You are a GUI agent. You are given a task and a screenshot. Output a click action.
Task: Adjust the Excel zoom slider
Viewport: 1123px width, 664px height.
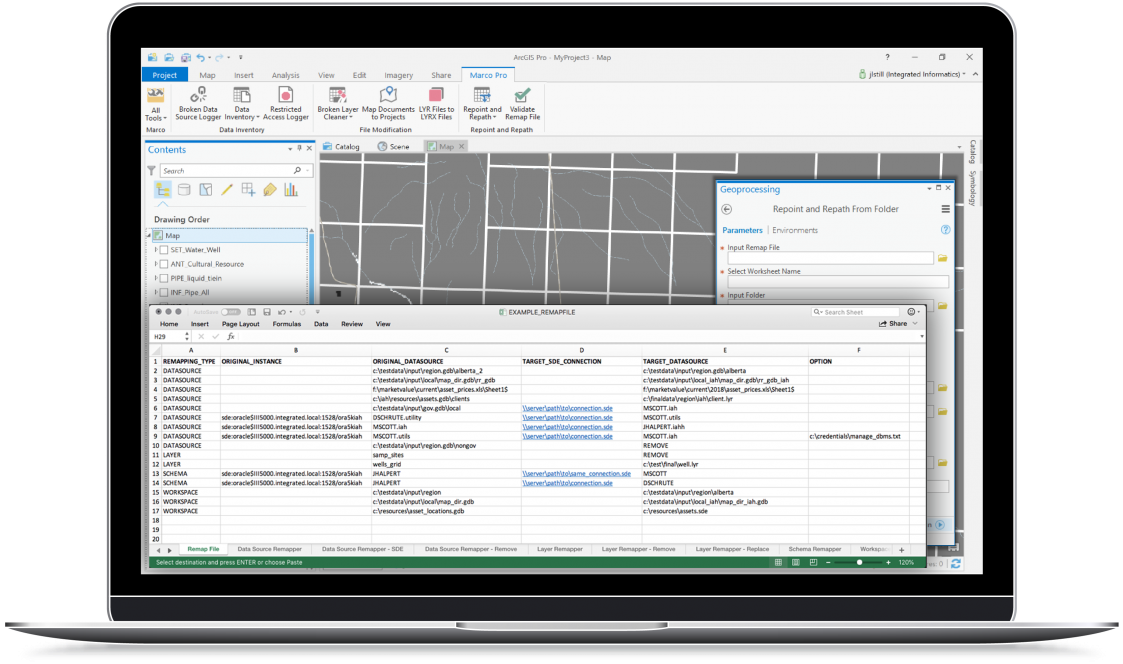pos(858,562)
